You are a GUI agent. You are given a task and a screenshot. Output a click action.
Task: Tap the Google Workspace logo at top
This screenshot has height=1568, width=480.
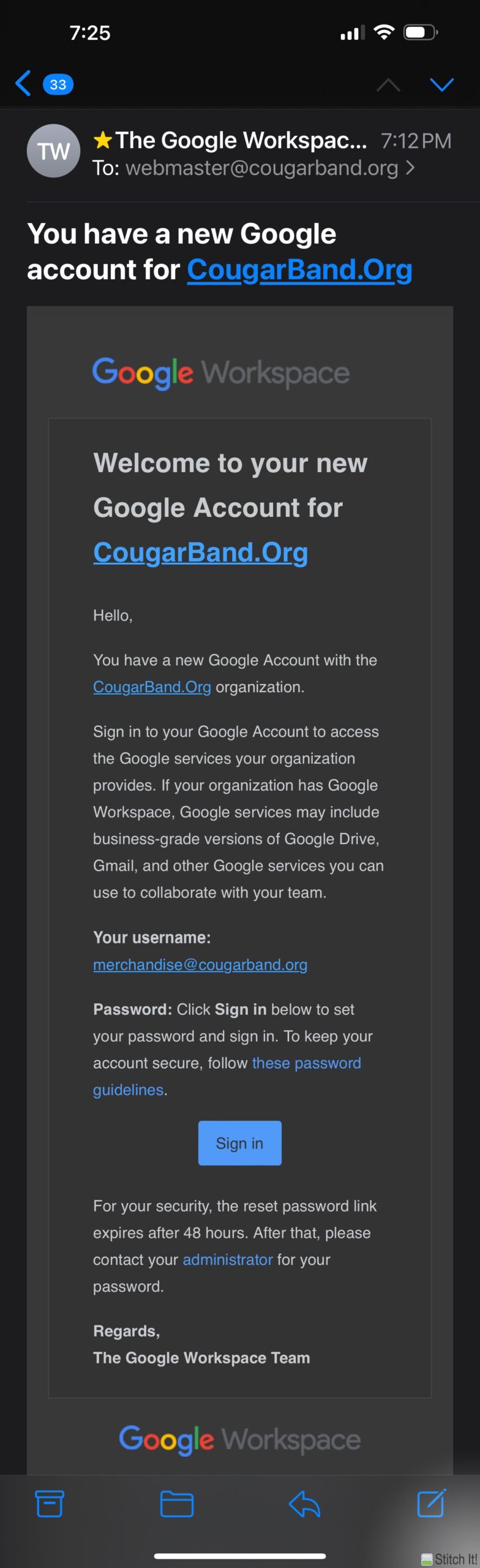(x=221, y=373)
